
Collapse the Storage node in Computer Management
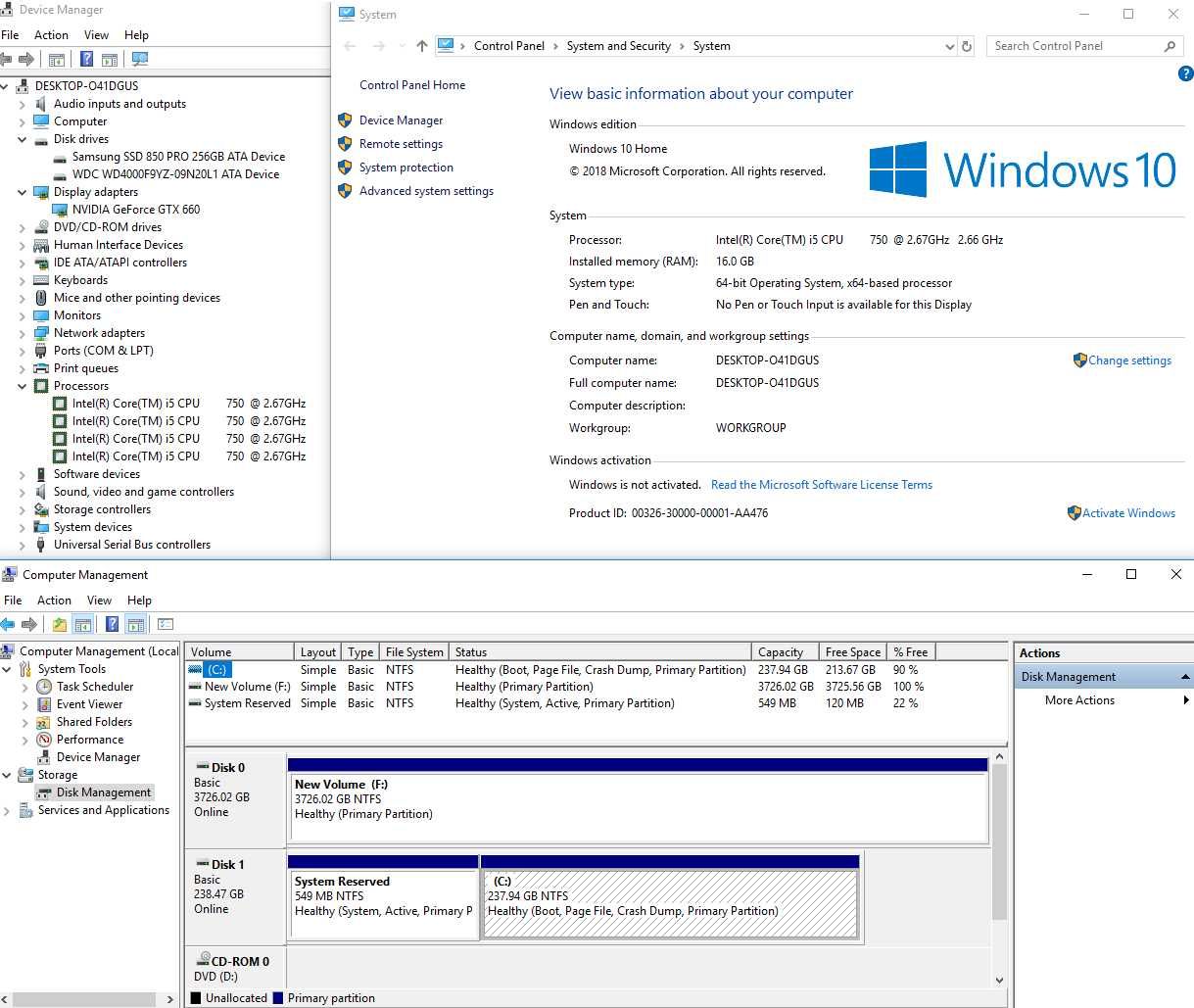(7, 775)
